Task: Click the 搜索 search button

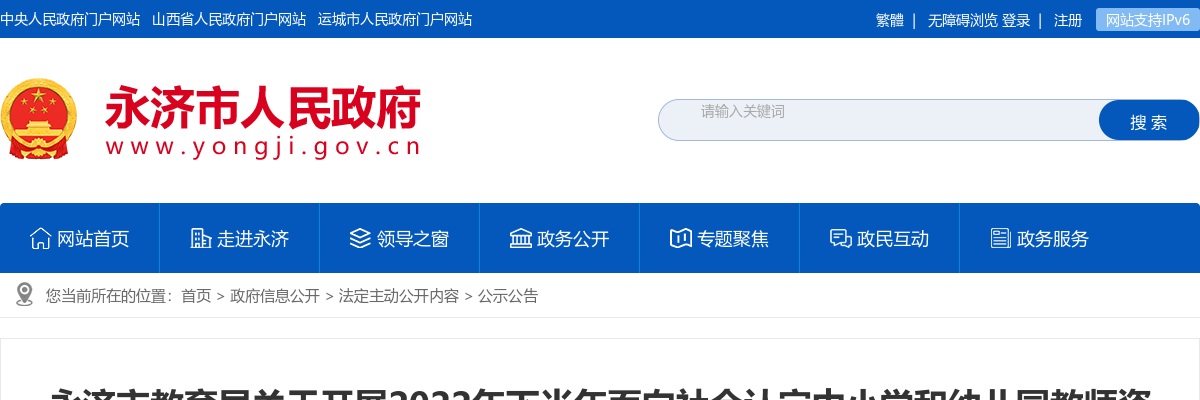Action: (x=1148, y=121)
